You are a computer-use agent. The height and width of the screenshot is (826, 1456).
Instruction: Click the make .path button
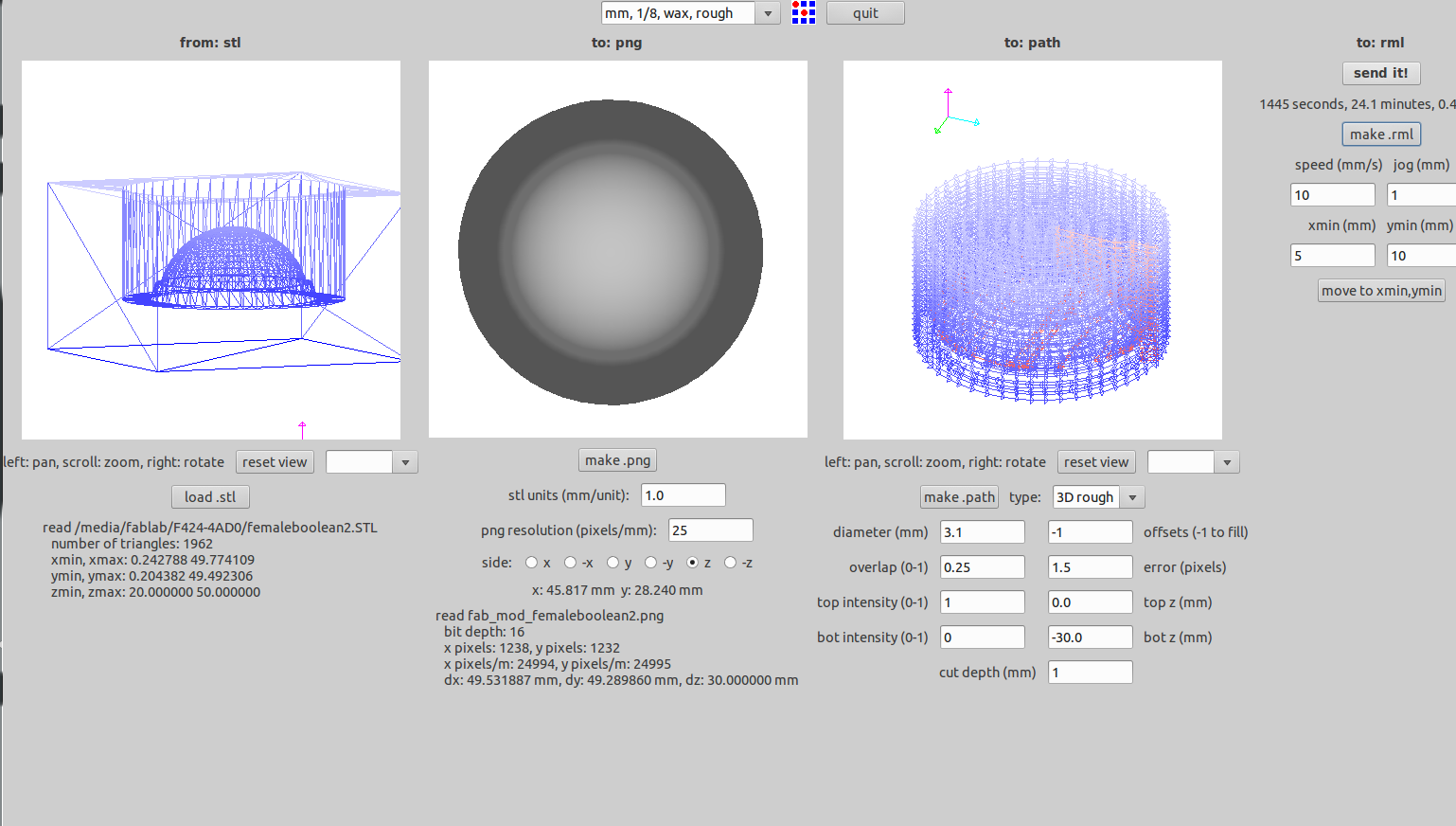point(960,497)
